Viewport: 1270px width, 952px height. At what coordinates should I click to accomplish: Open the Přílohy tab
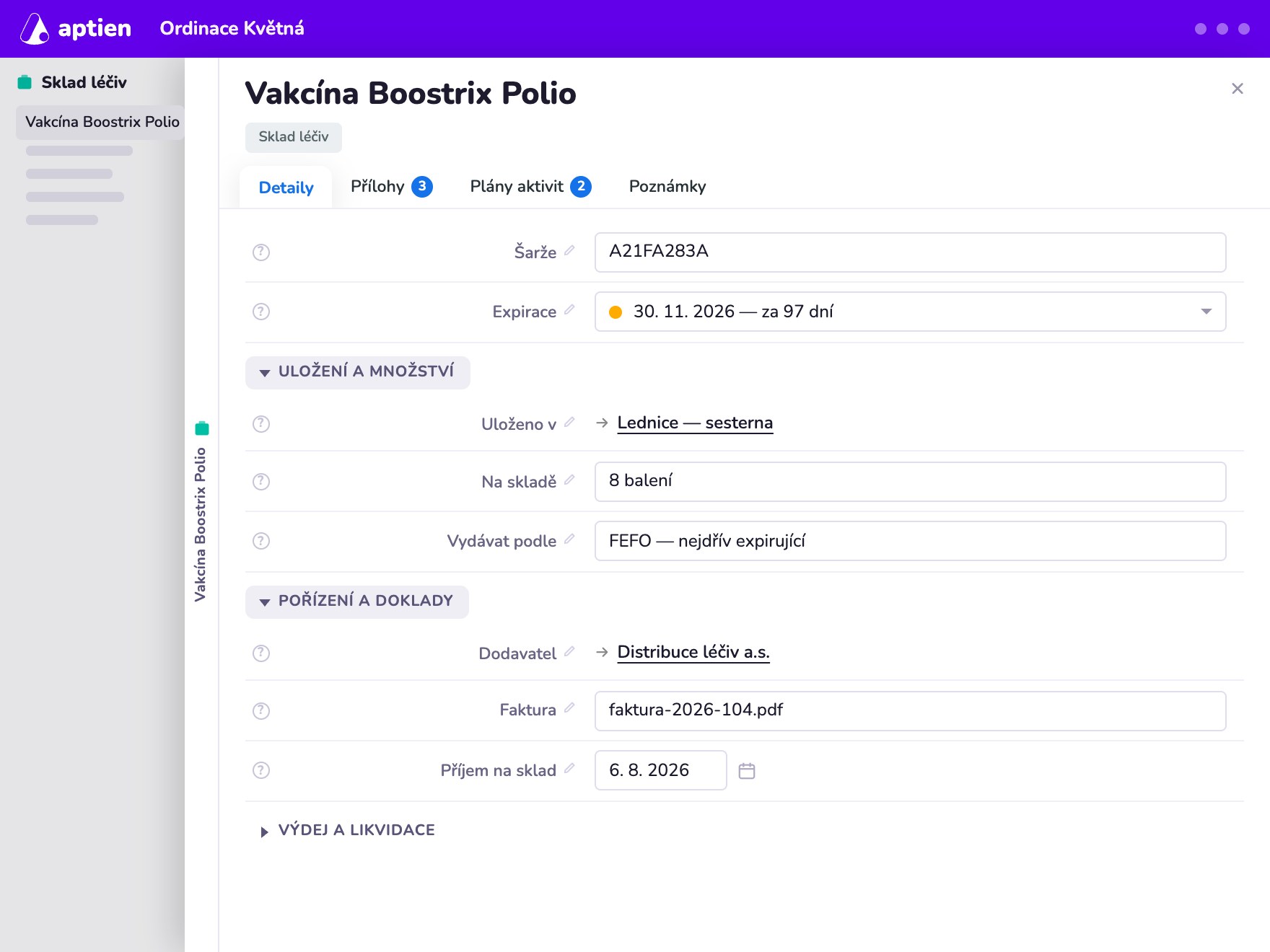coord(391,187)
